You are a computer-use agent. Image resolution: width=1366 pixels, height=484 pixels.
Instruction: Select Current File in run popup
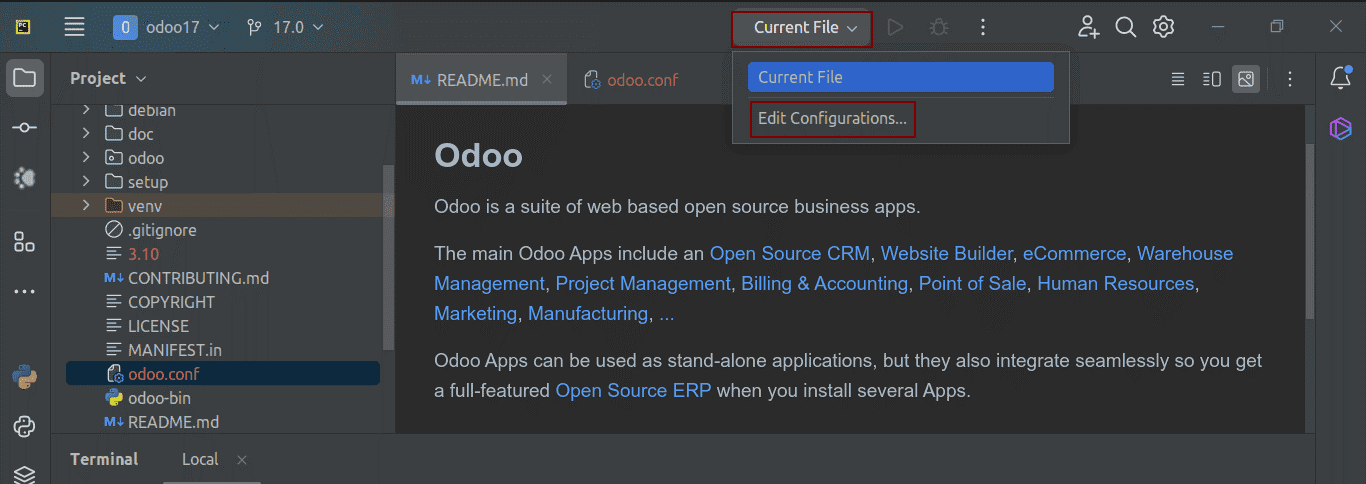tap(901, 77)
